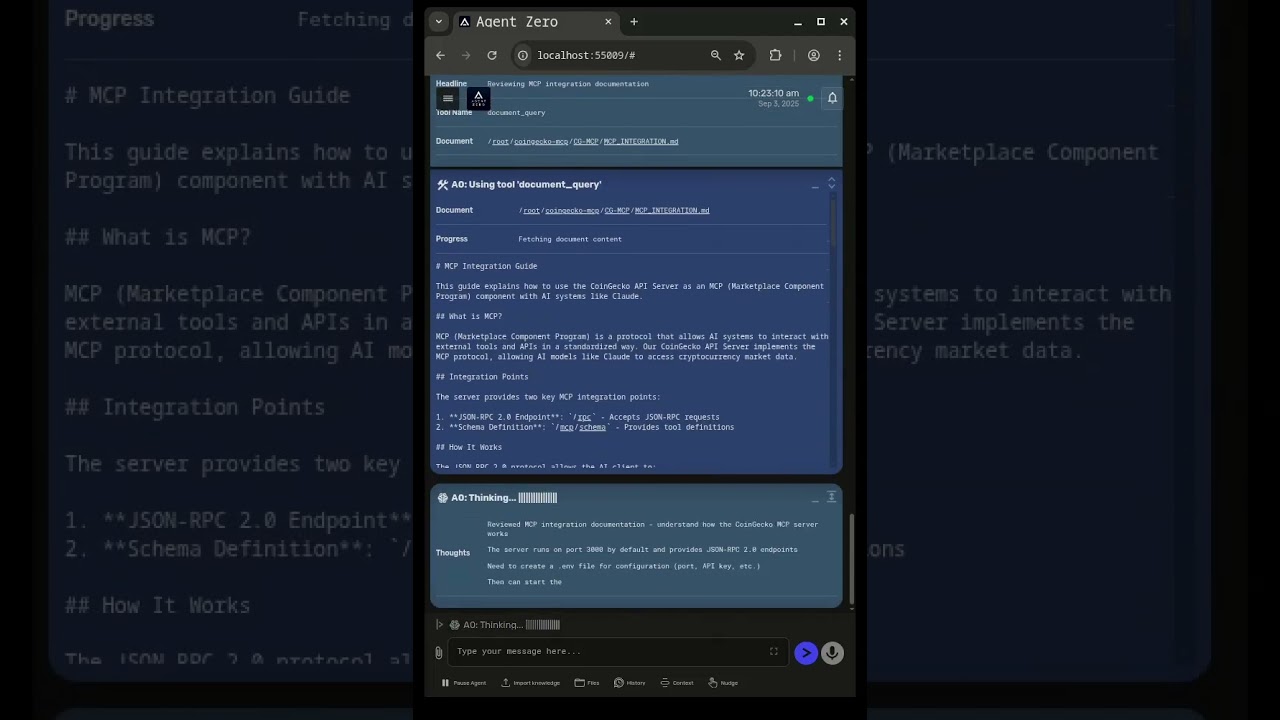Expand the A0 Thinking message height
This screenshot has height=720, width=1280.
pyautogui.click(x=831, y=497)
